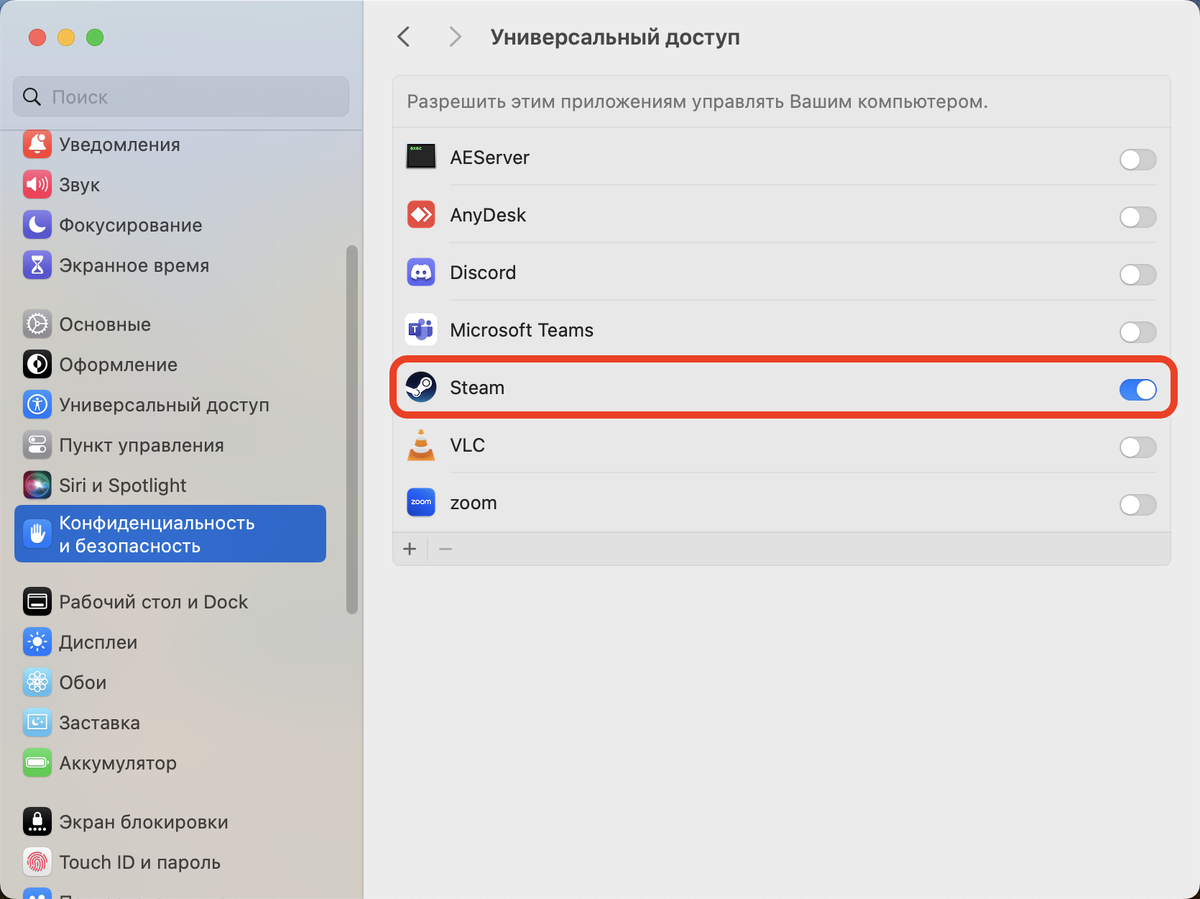Image resolution: width=1200 pixels, height=899 pixels.
Task: Enable the AnyDesk toggle
Action: (x=1138, y=217)
